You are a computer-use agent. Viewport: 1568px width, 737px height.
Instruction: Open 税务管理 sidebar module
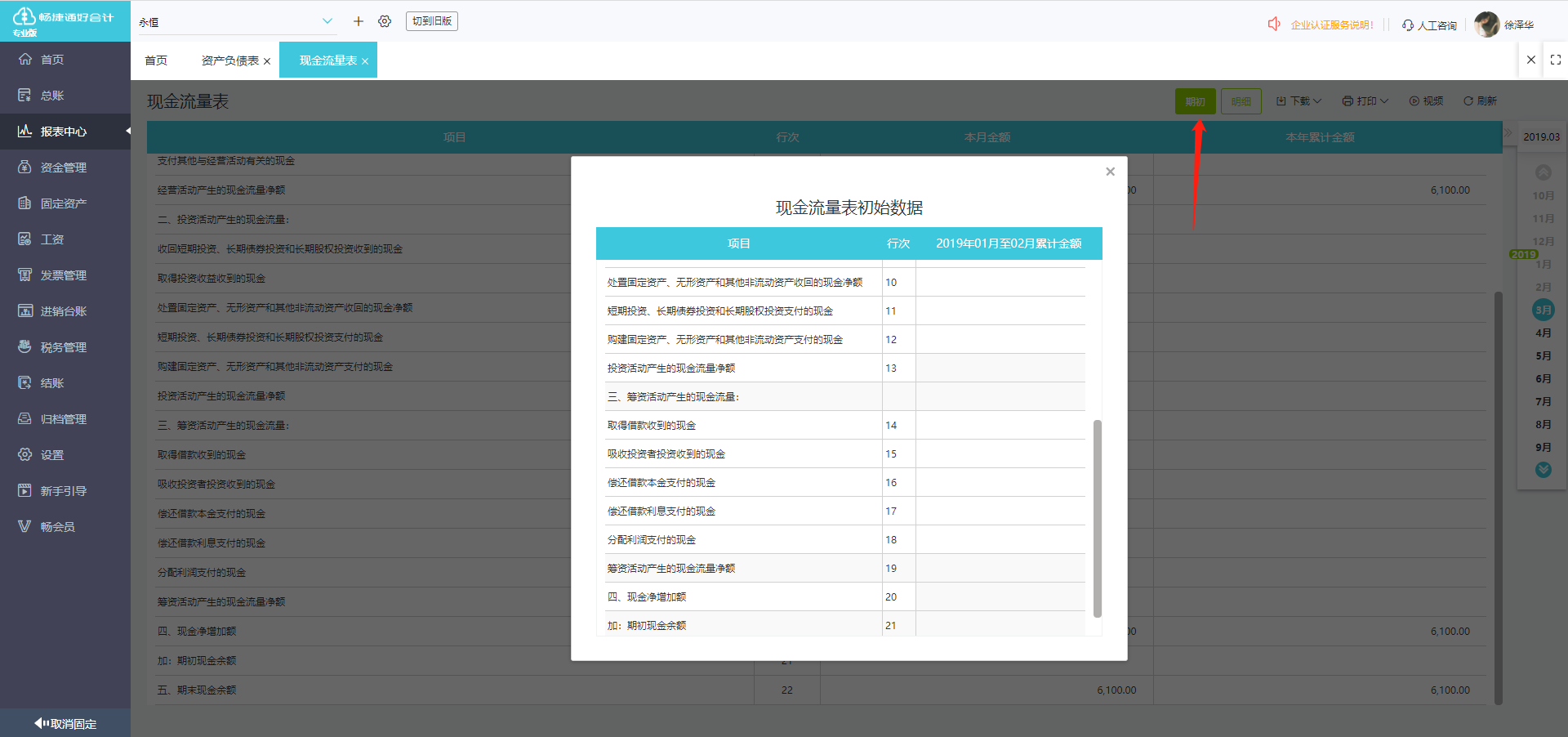click(x=63, y=347)
